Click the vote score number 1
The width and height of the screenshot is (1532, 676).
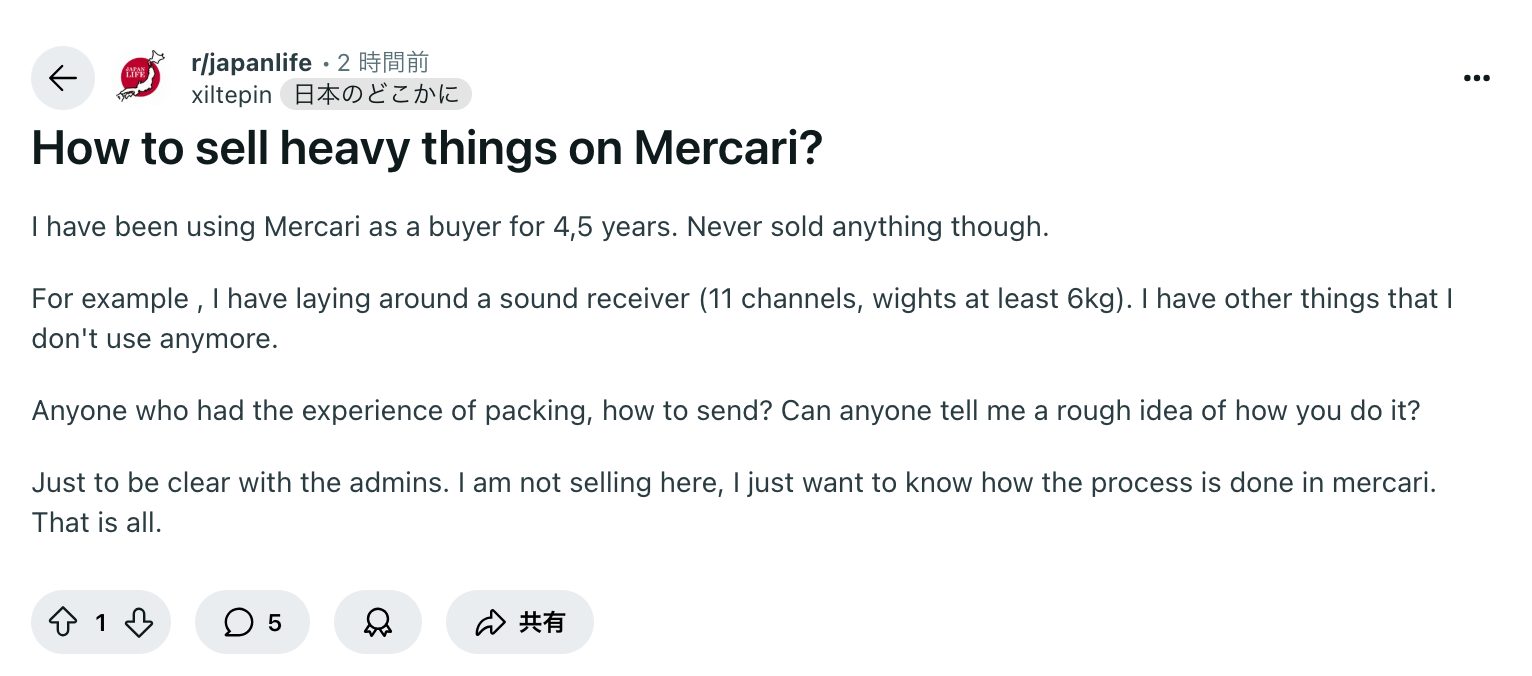[101, 623]
